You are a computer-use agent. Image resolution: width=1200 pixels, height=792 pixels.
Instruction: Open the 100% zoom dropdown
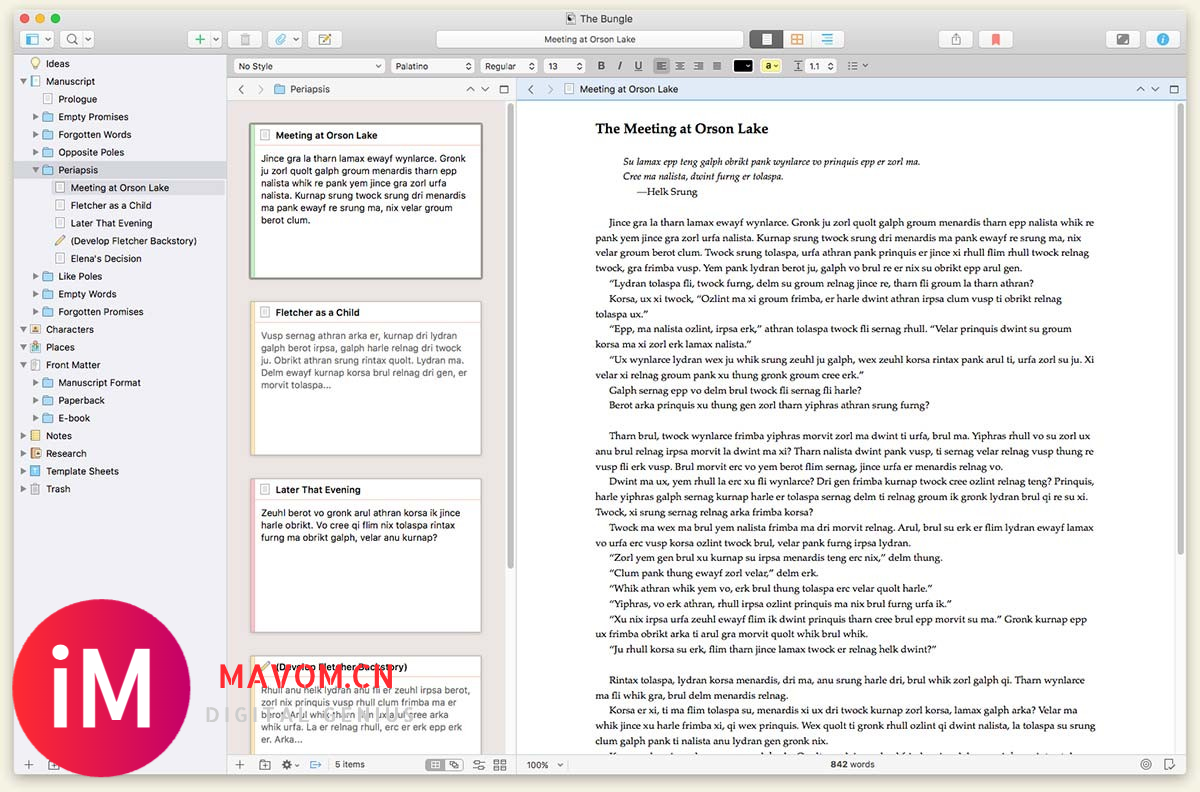[x=545, y=765]
